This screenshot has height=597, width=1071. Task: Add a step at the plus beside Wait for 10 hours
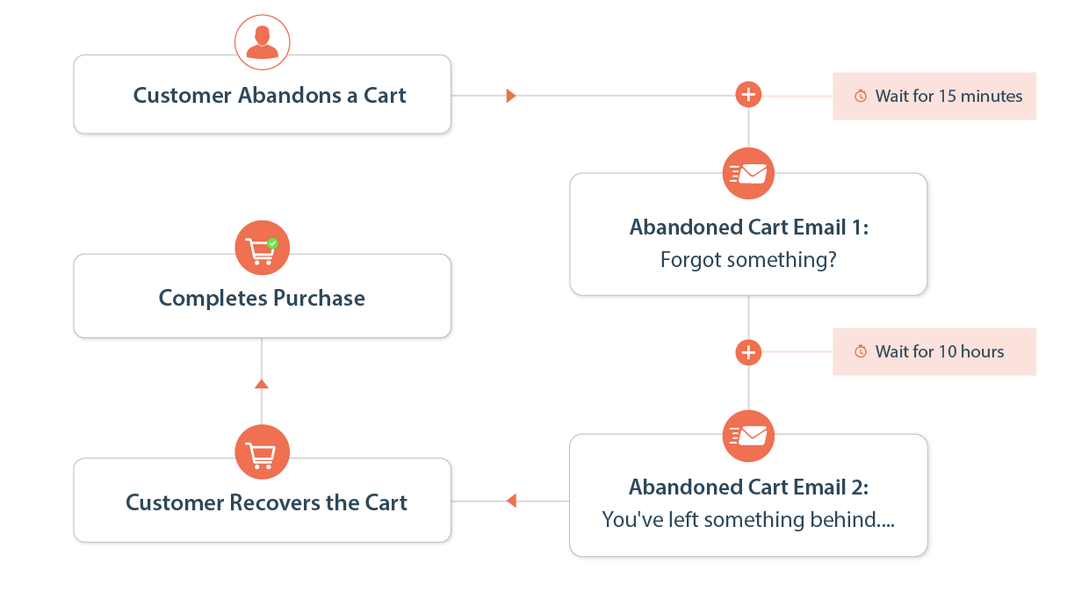pos(748,352)
